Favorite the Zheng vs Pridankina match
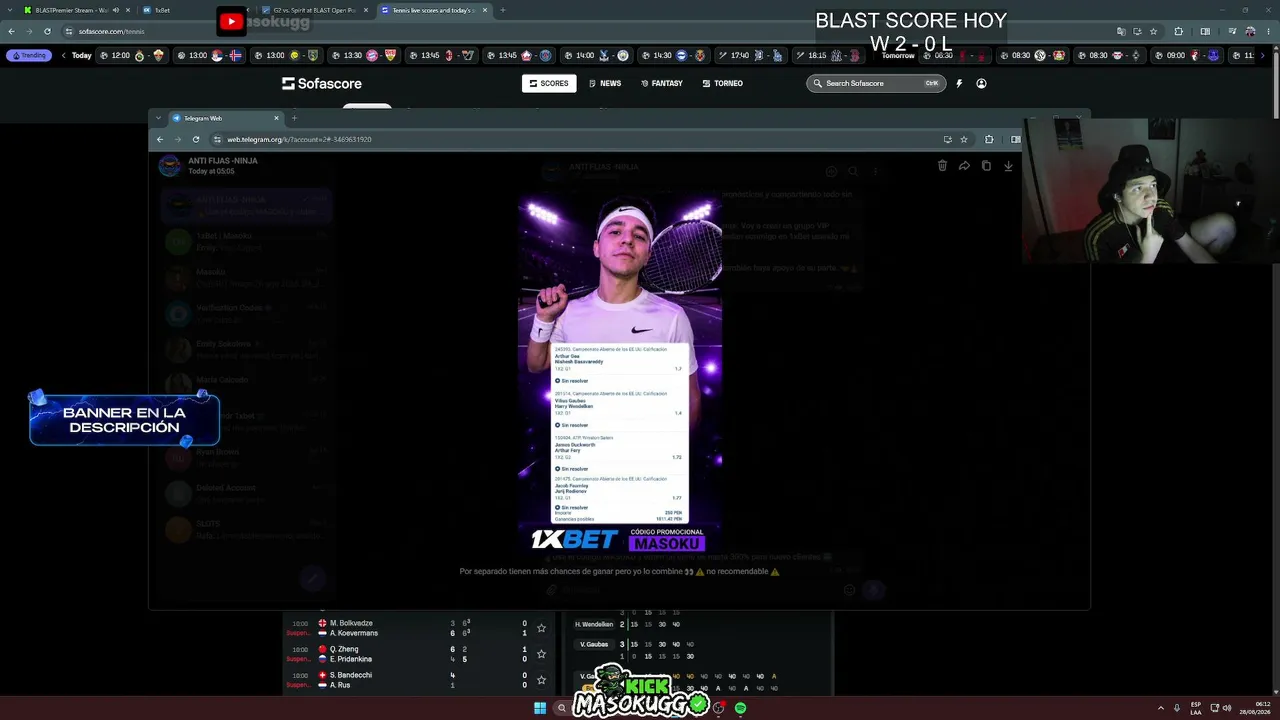The width and height of the screenshot is (1280, 720). point(541,654)
